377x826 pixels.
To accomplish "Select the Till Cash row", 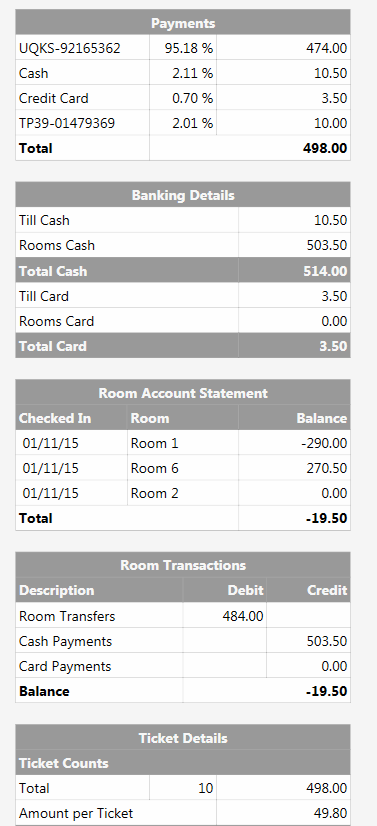I will [x=183, y=220].
